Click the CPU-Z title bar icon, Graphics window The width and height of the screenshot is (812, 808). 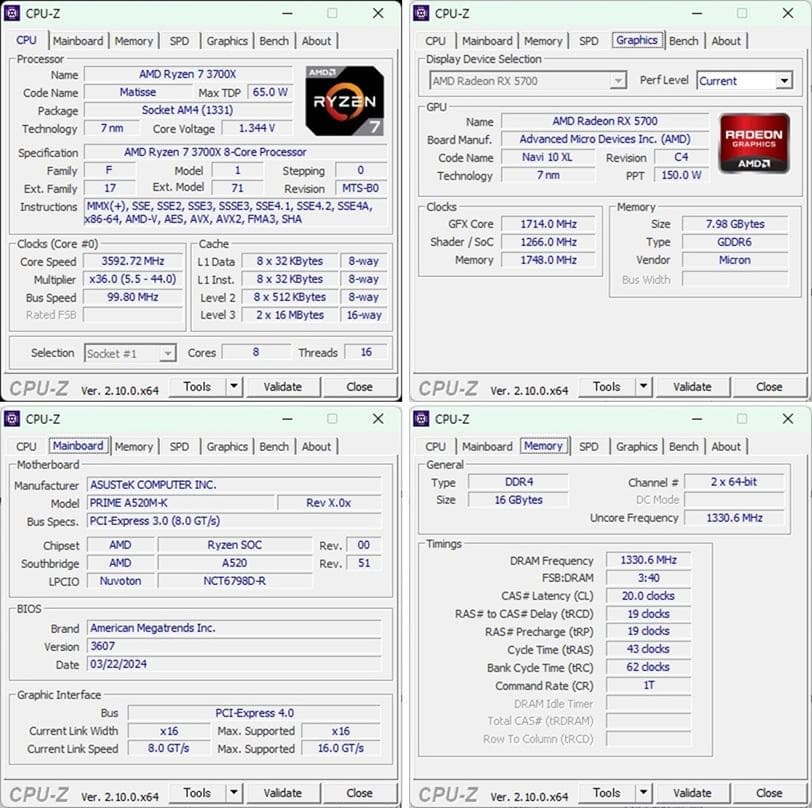click(422, 13)
